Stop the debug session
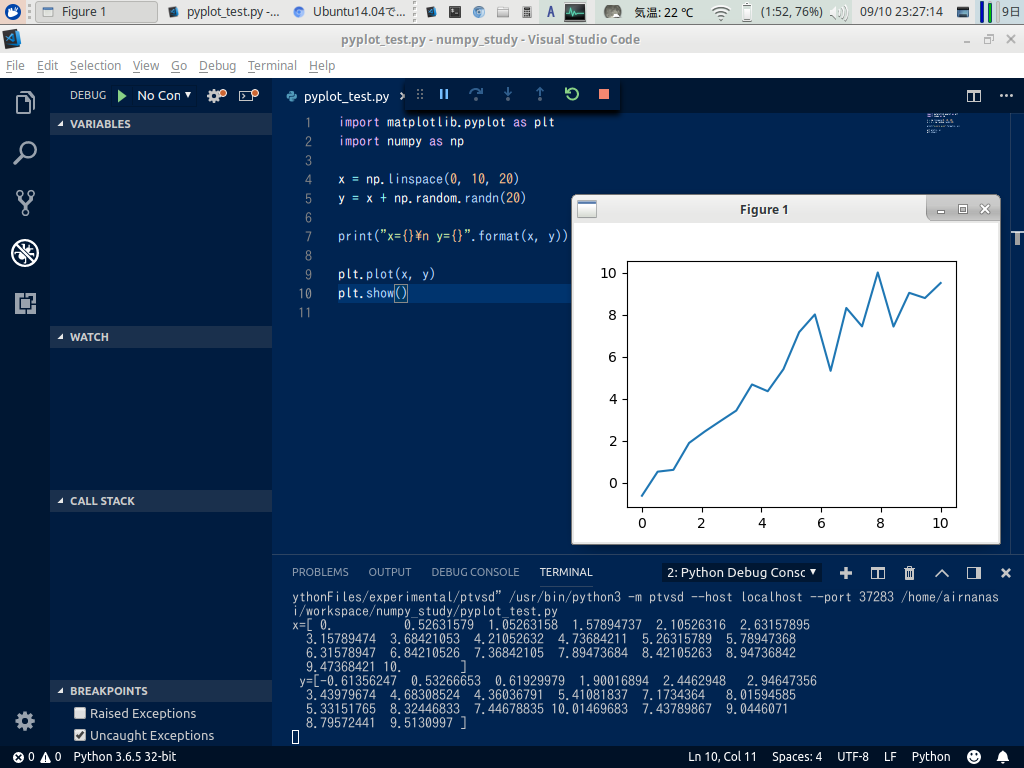The width and height of the screenshot is (1024, 768). pos(604,95)
